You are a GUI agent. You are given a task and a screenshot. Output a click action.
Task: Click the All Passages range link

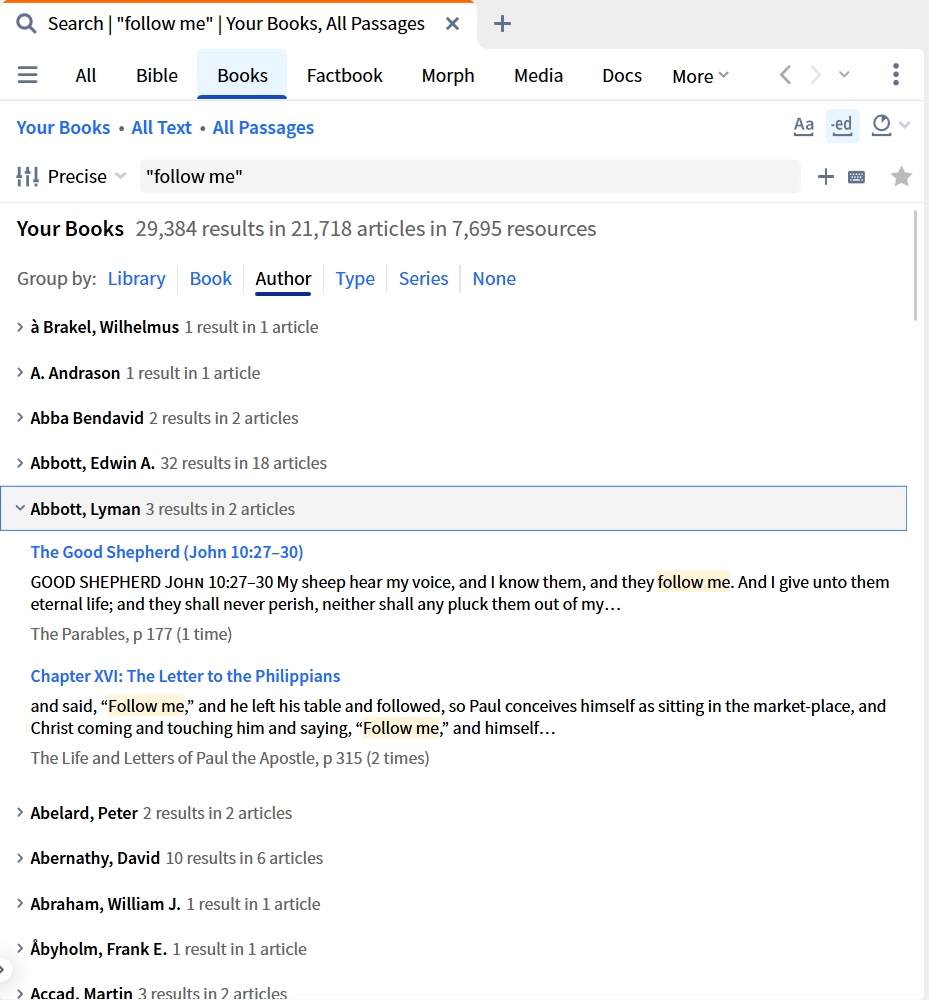pos(263,128)
